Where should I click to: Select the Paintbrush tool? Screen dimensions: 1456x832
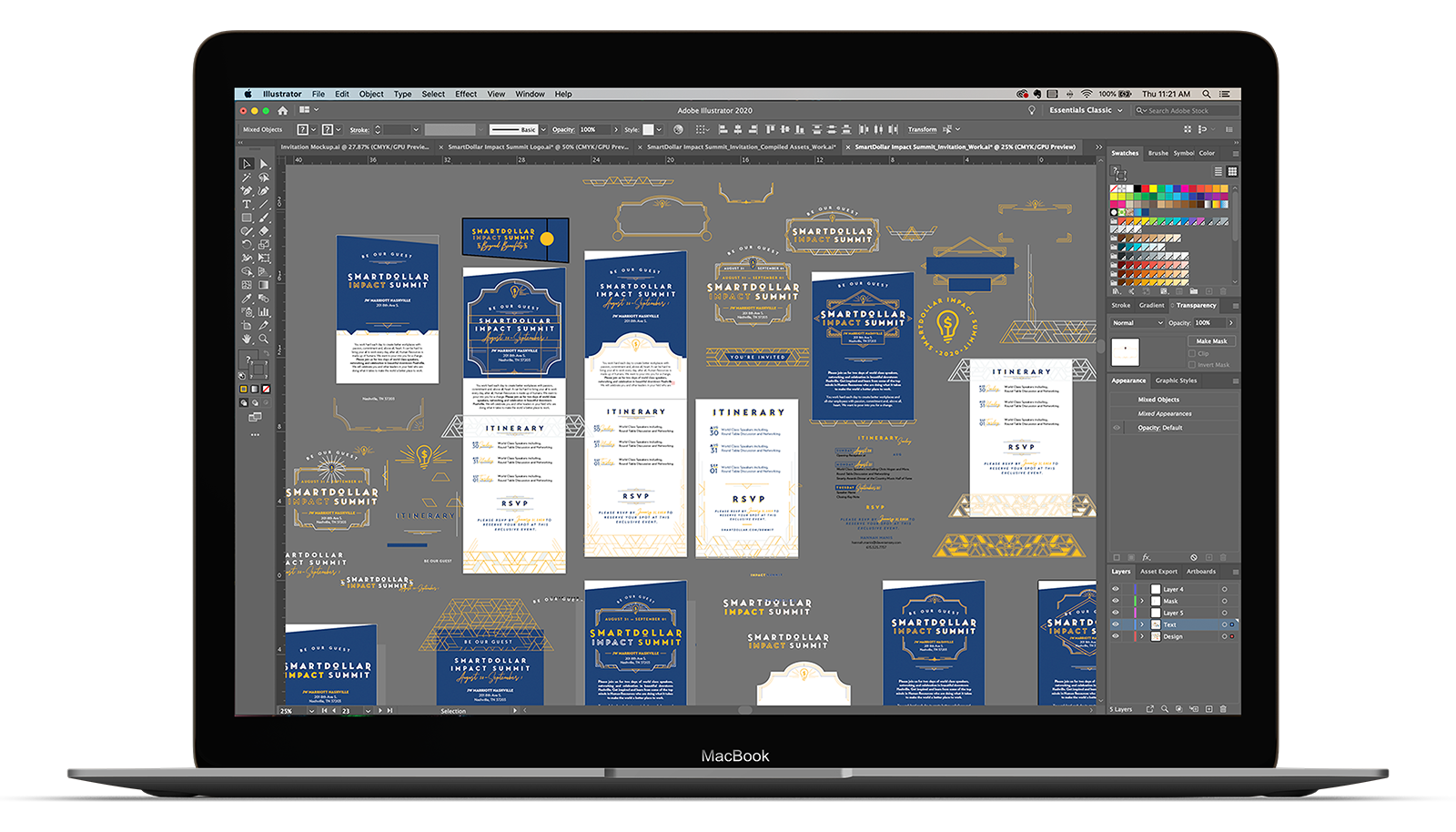point(264,218)
